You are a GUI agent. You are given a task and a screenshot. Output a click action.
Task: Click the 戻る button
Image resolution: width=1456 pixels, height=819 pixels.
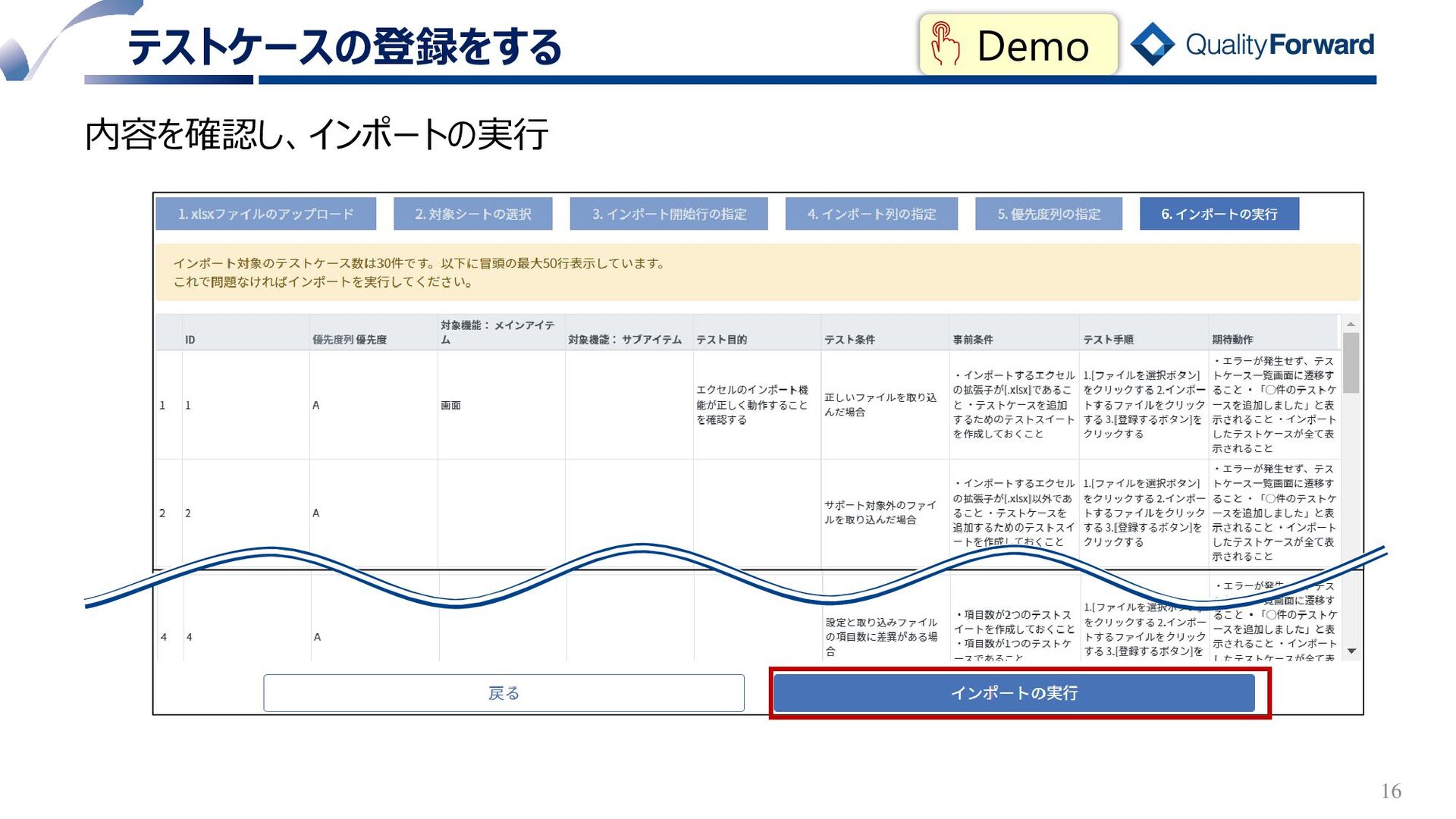point(504,693)
